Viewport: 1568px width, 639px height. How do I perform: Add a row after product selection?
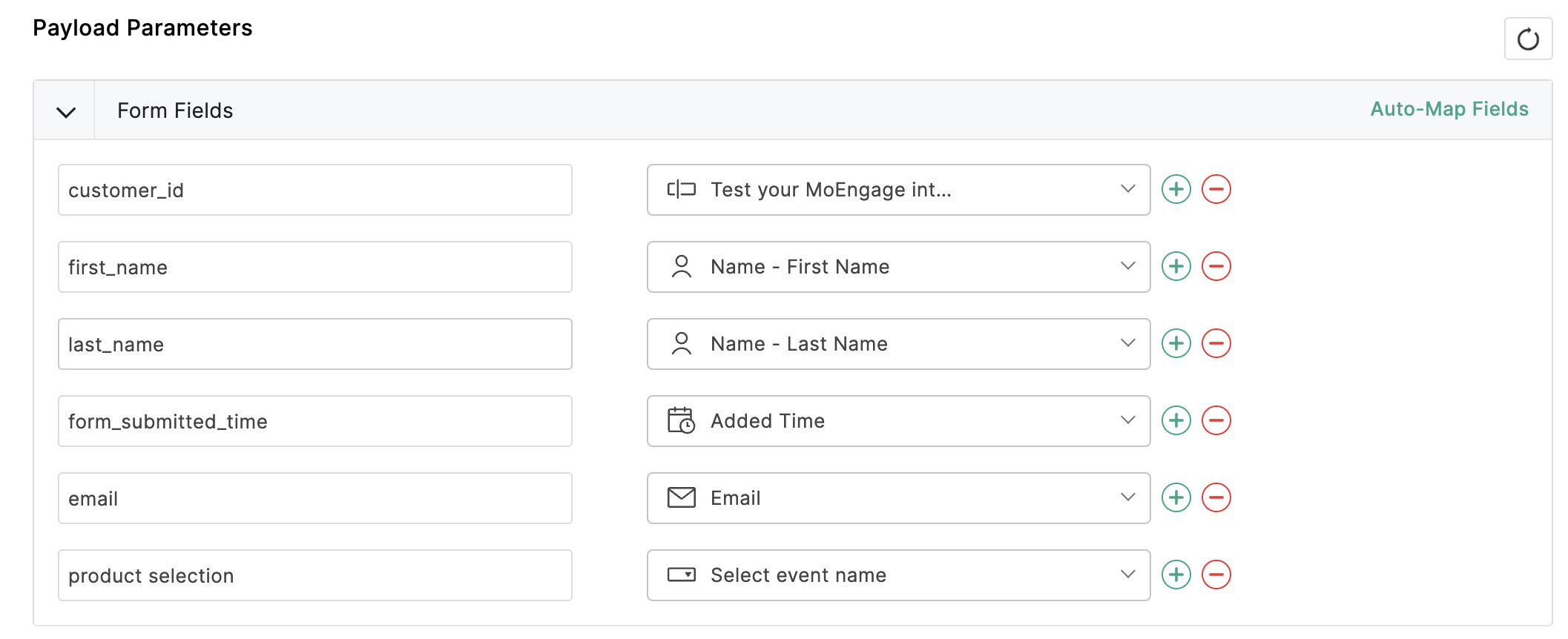(x=1176, y=575)
